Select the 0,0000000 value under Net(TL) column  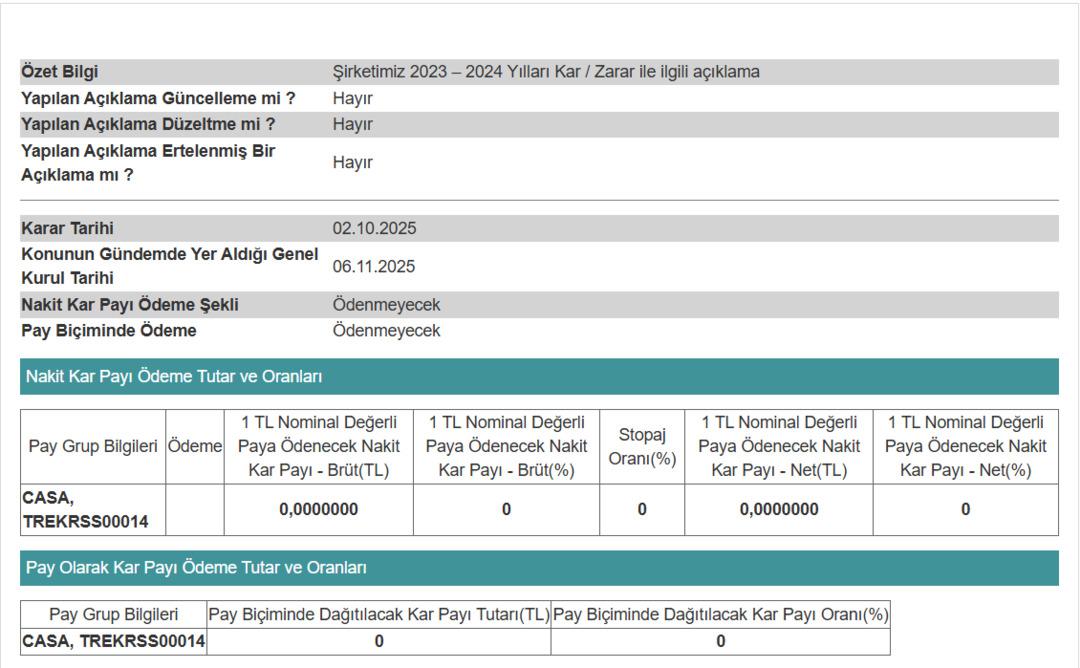(778, 509)
